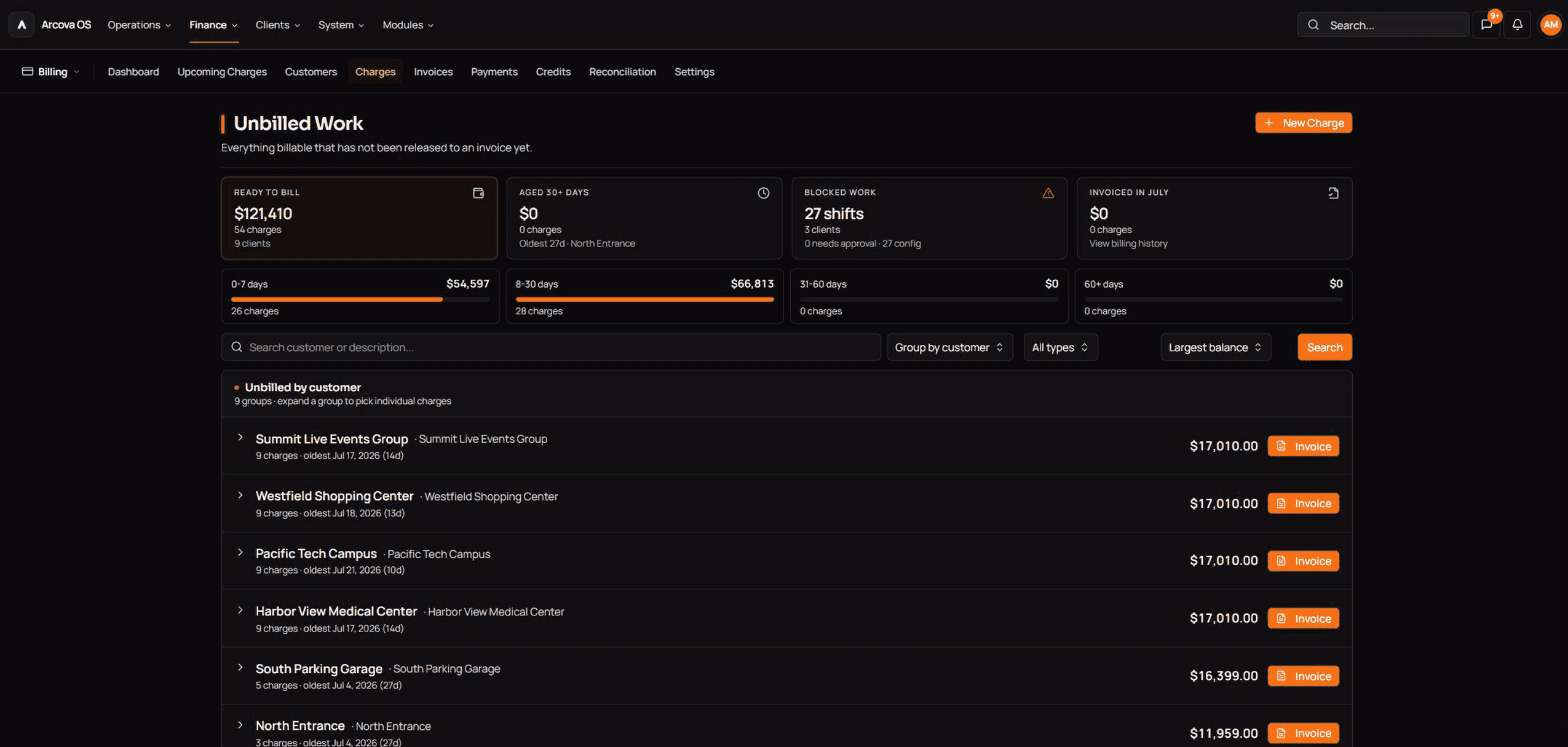This screenshot has height=747, width=1568.
Task: Select the Blocked Work card
Action: (929, 218)
